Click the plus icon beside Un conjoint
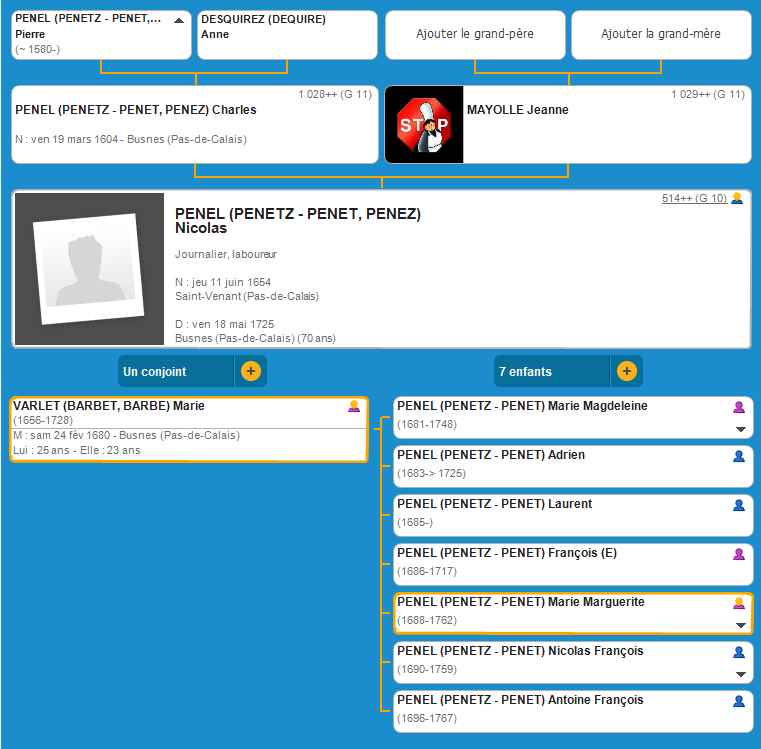This screenshot has height=749, width=761. pos(250,371)
